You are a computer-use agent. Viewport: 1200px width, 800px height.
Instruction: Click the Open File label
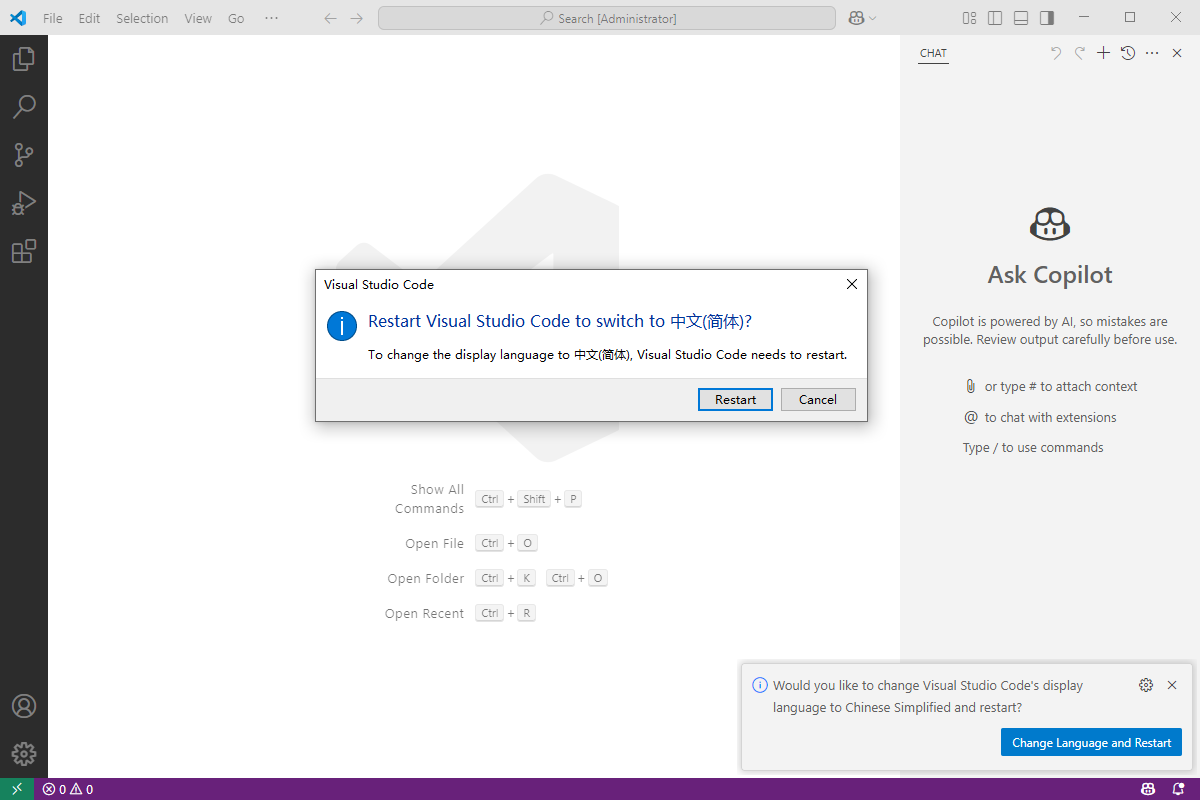(435, 543)
